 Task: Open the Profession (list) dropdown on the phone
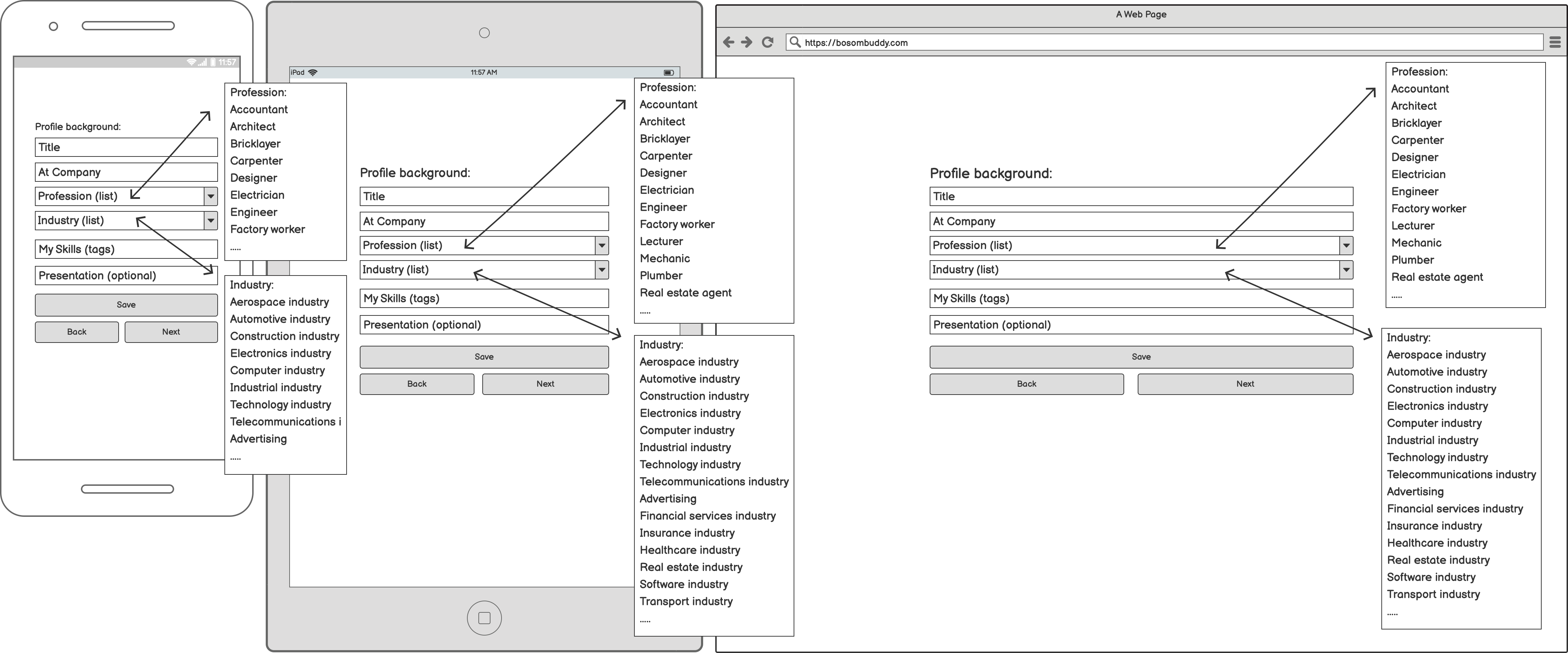[211, 196]
